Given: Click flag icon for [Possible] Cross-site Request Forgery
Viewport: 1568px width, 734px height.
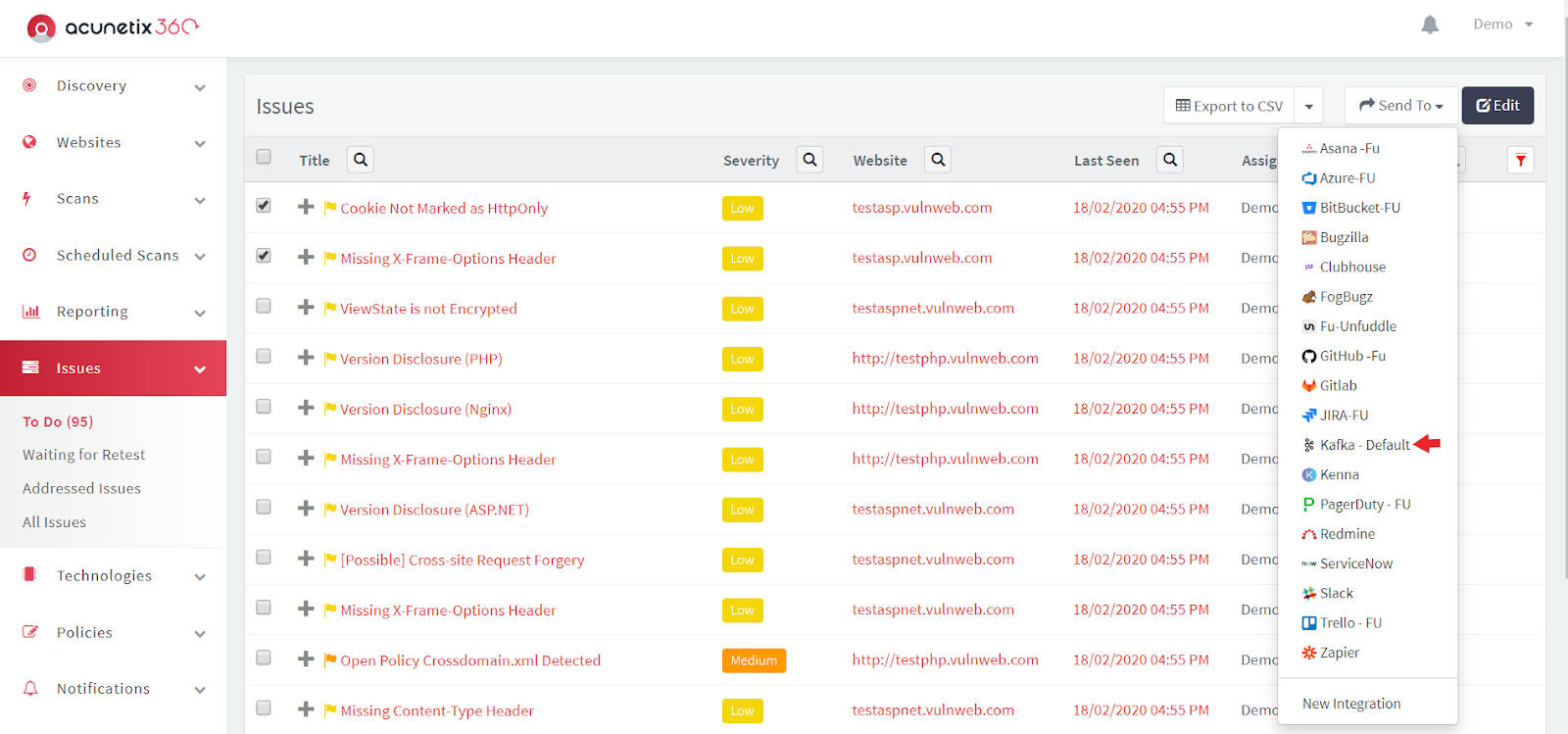Looking at the screenshot, I should click(330, 560).
